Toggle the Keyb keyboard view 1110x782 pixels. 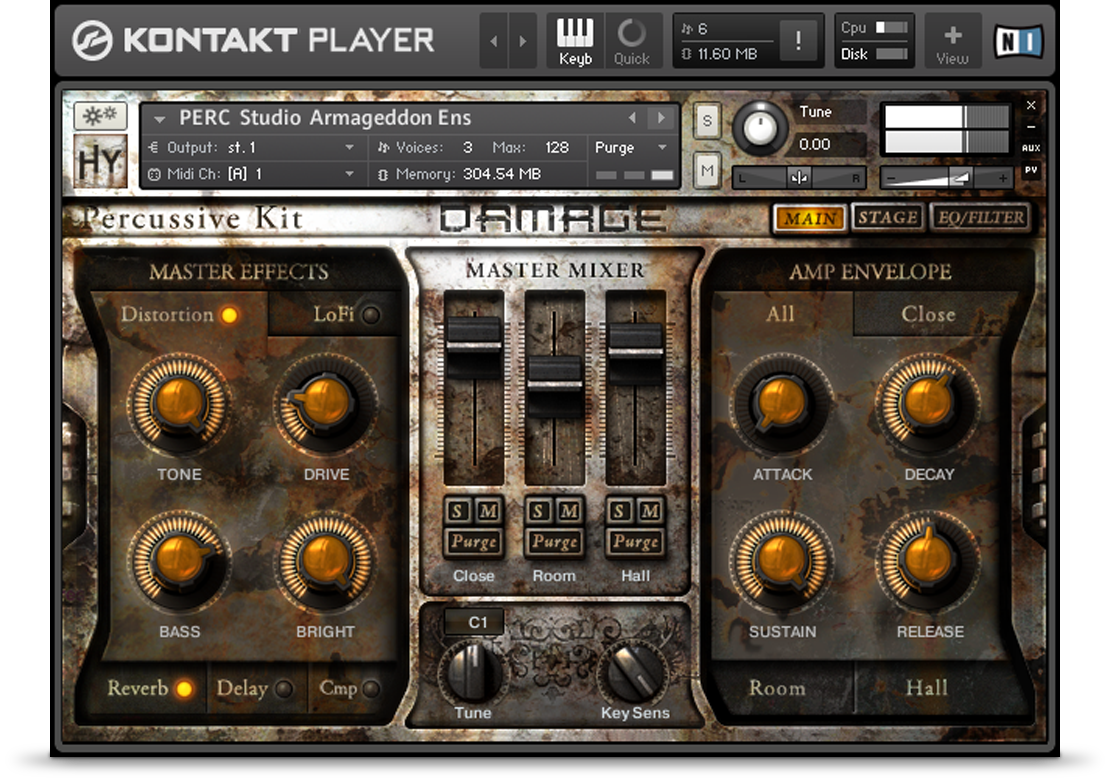[575, 41]
